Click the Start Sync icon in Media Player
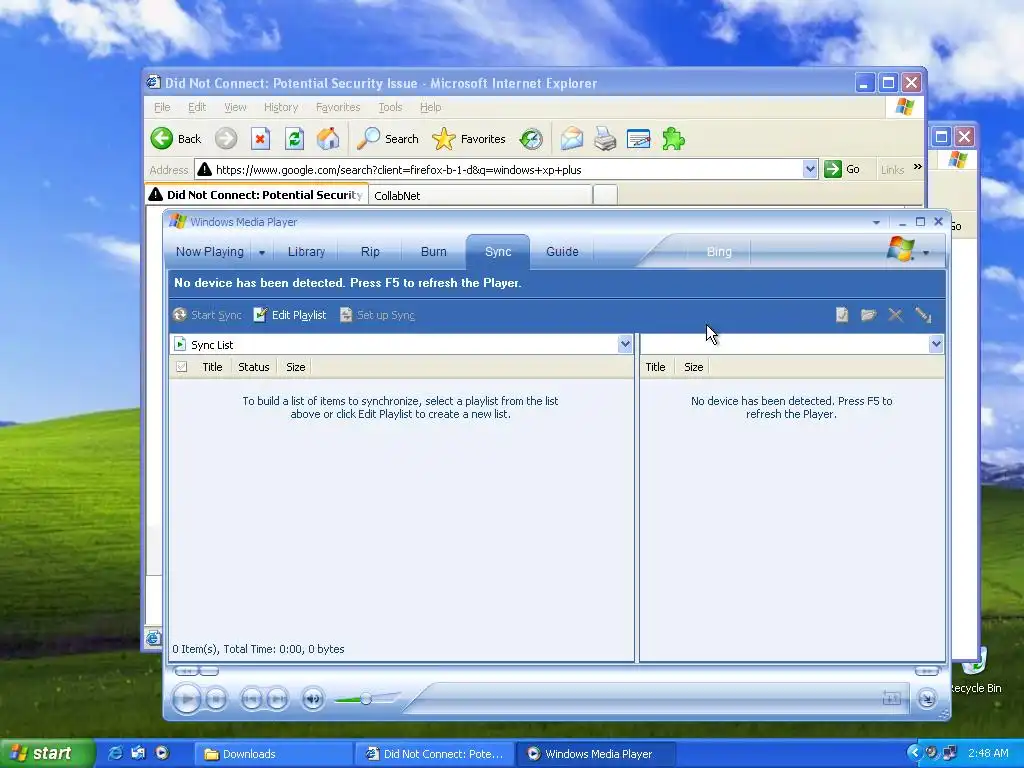This screenshot has height=768, width=1024. tap(180, 315)
